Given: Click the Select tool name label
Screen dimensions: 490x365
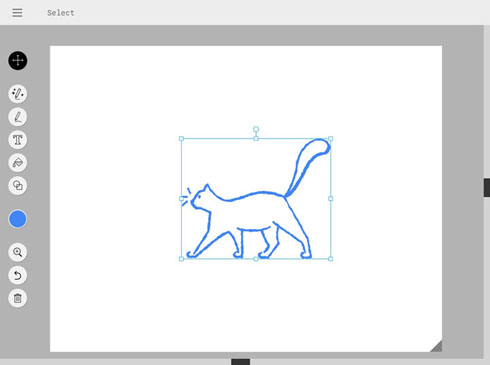Looking at the screenshot, I should [x=61, y=13].
